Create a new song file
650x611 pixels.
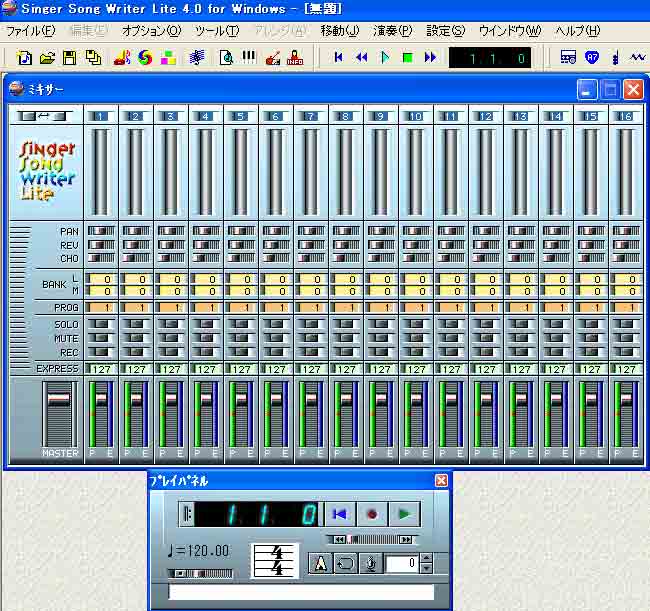click(24, 58)
